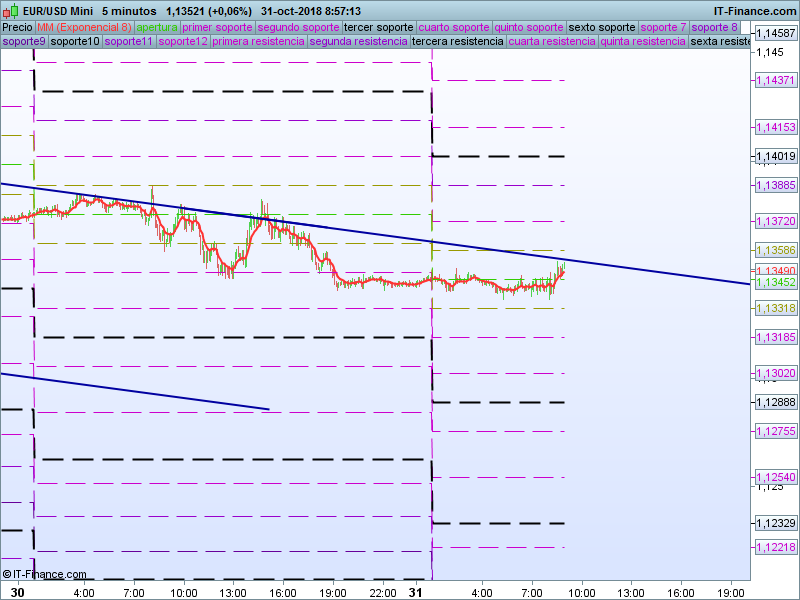
Task: Click the sexto soporte label
Action: point(602,27)
